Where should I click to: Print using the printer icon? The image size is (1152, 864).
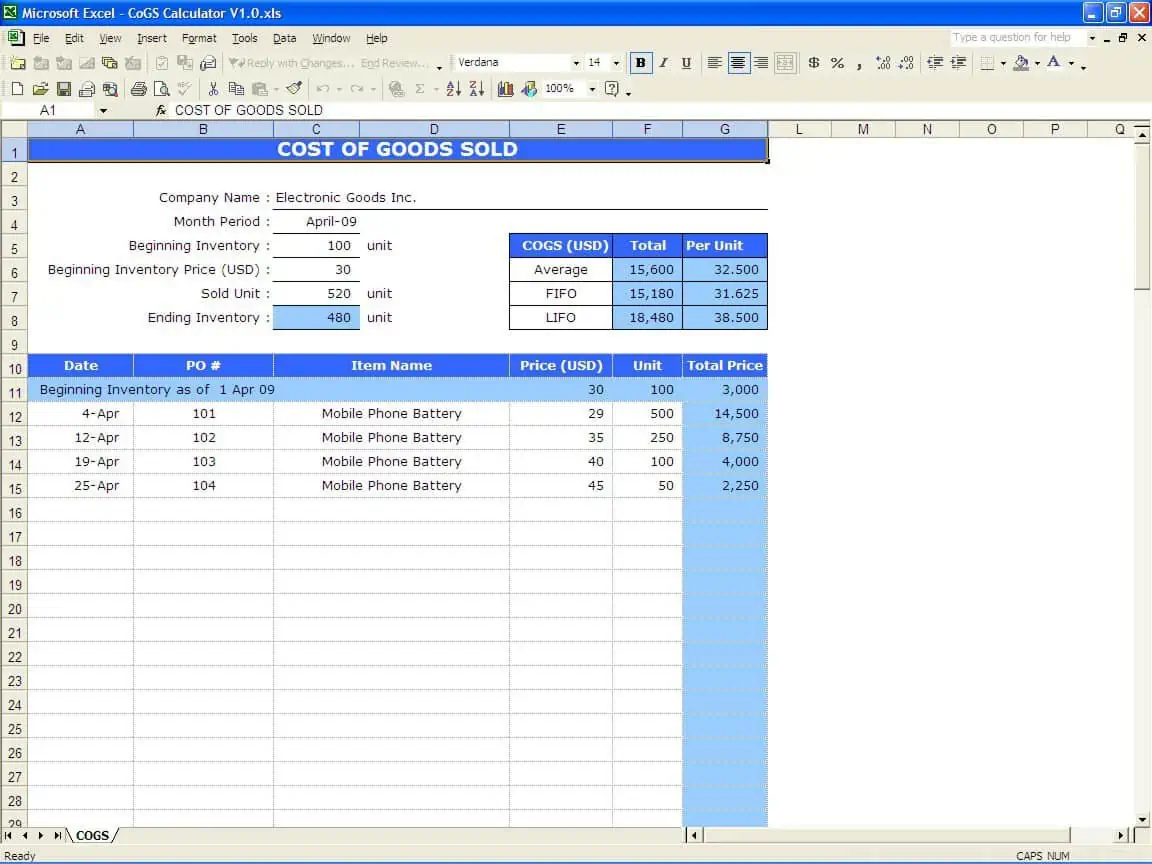point(138,89)
